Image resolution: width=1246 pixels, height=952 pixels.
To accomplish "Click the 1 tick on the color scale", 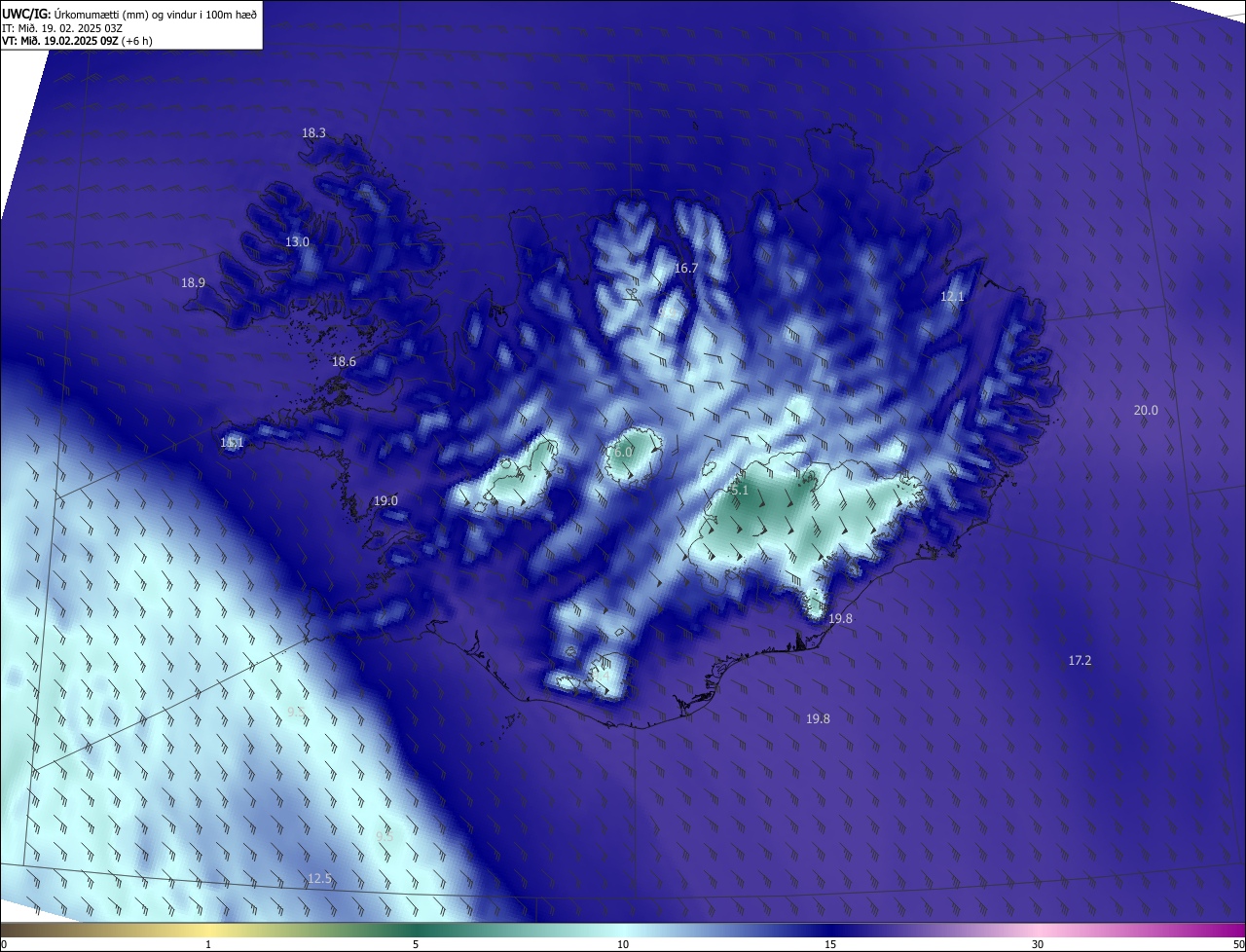I will tap(208, 944).
